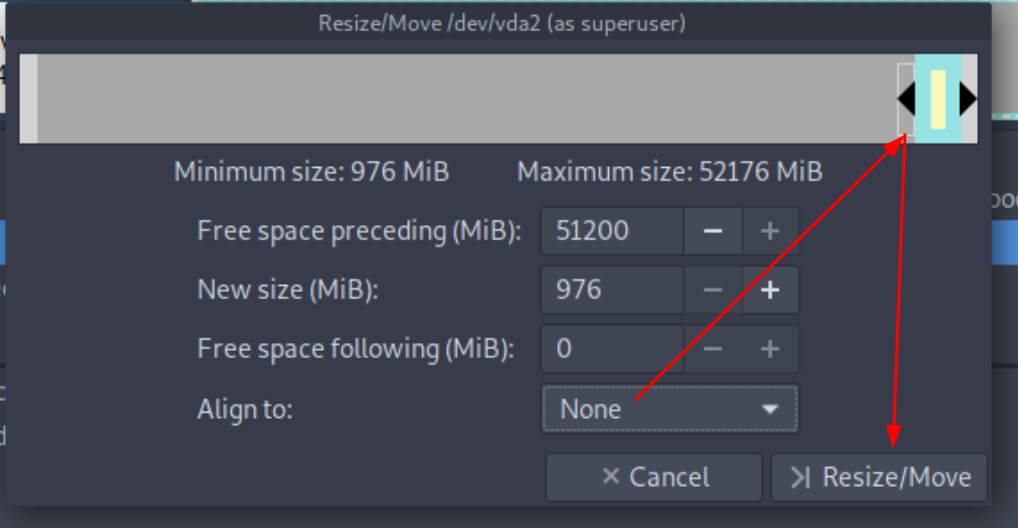Click the minus button beside New size
Viewport: 1018px width, 528px height.
[713, 290]
